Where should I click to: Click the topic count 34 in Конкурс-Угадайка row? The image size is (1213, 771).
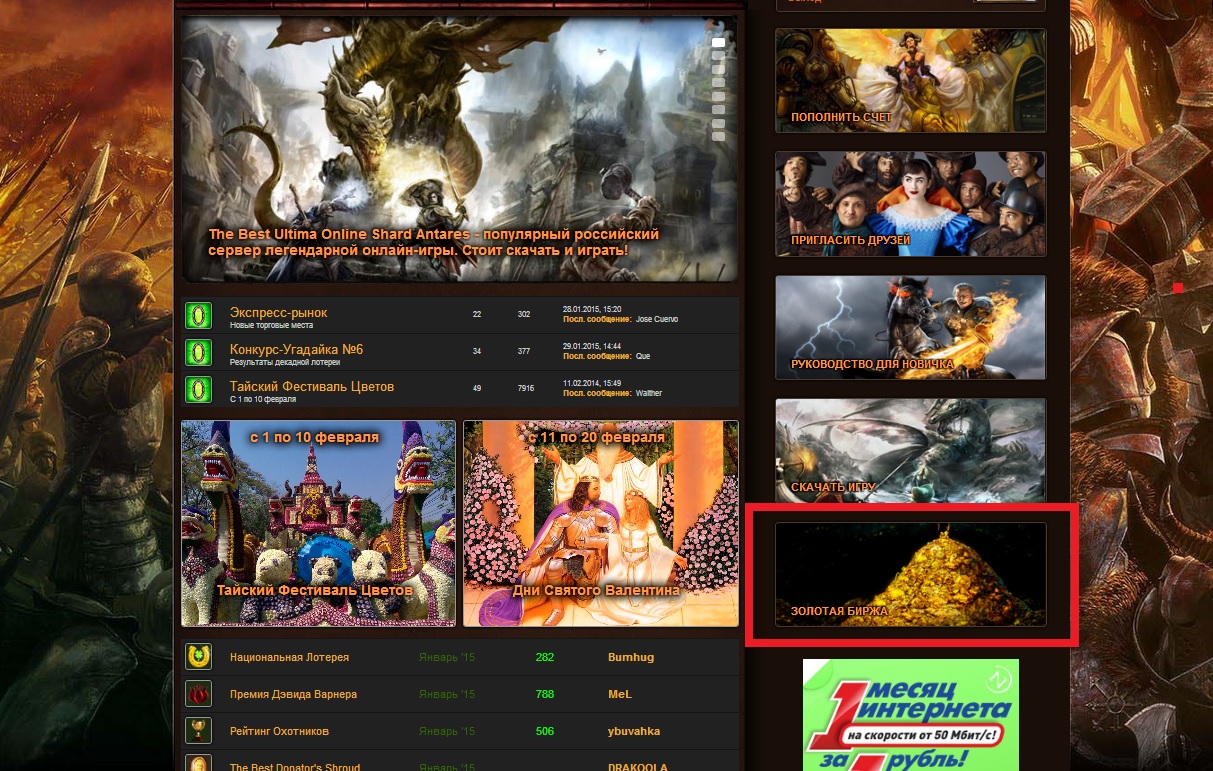[477, 352]
